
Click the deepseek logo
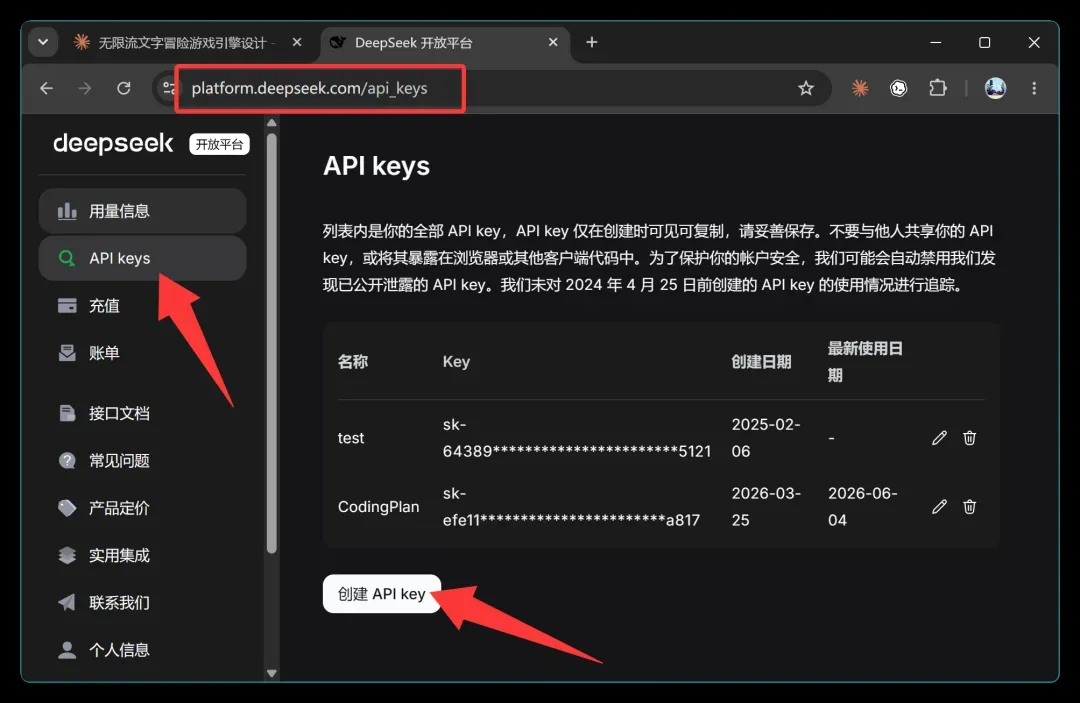click(113, 143)
